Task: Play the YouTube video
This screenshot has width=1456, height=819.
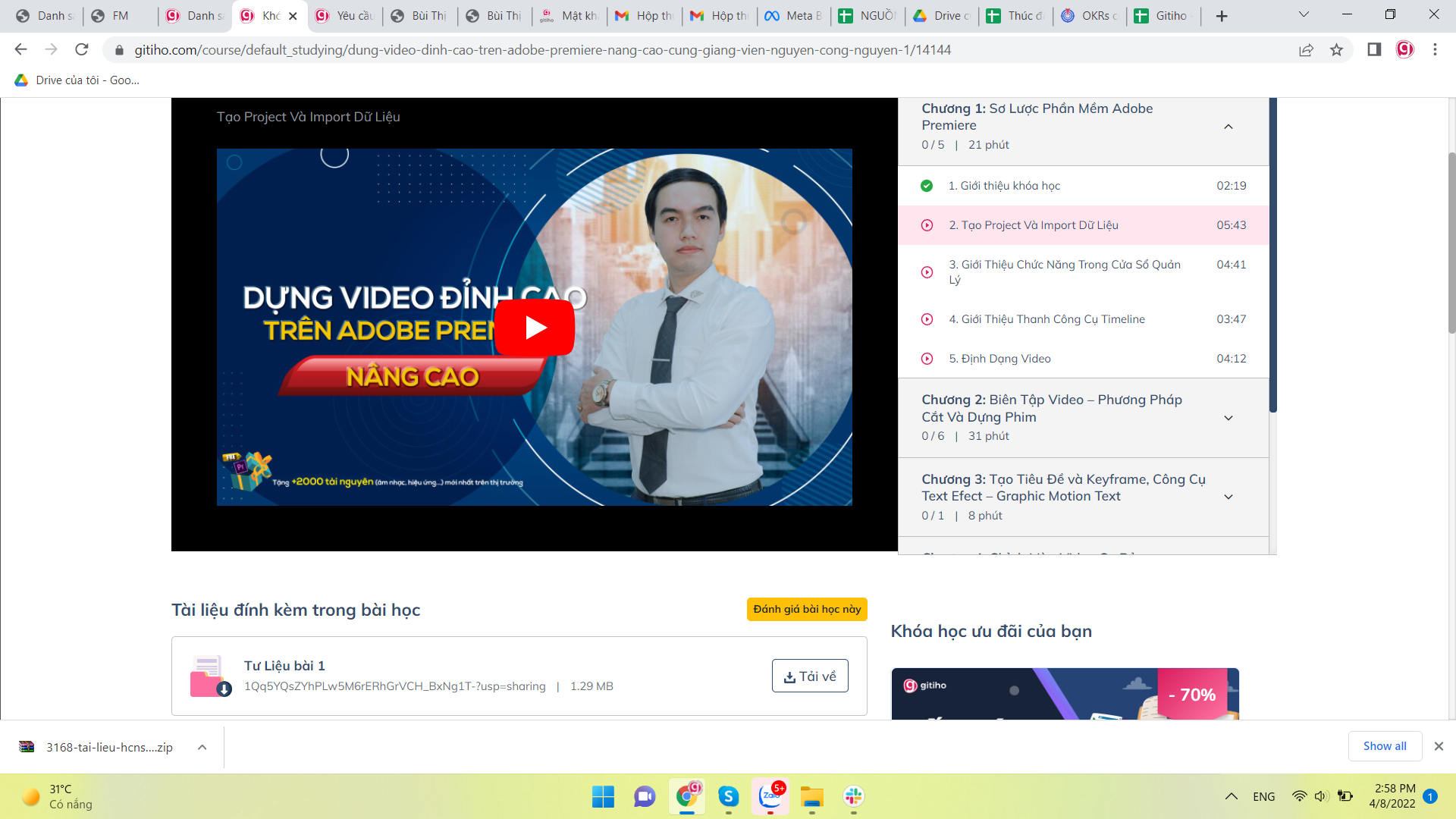Action: (x=535, y=327)
